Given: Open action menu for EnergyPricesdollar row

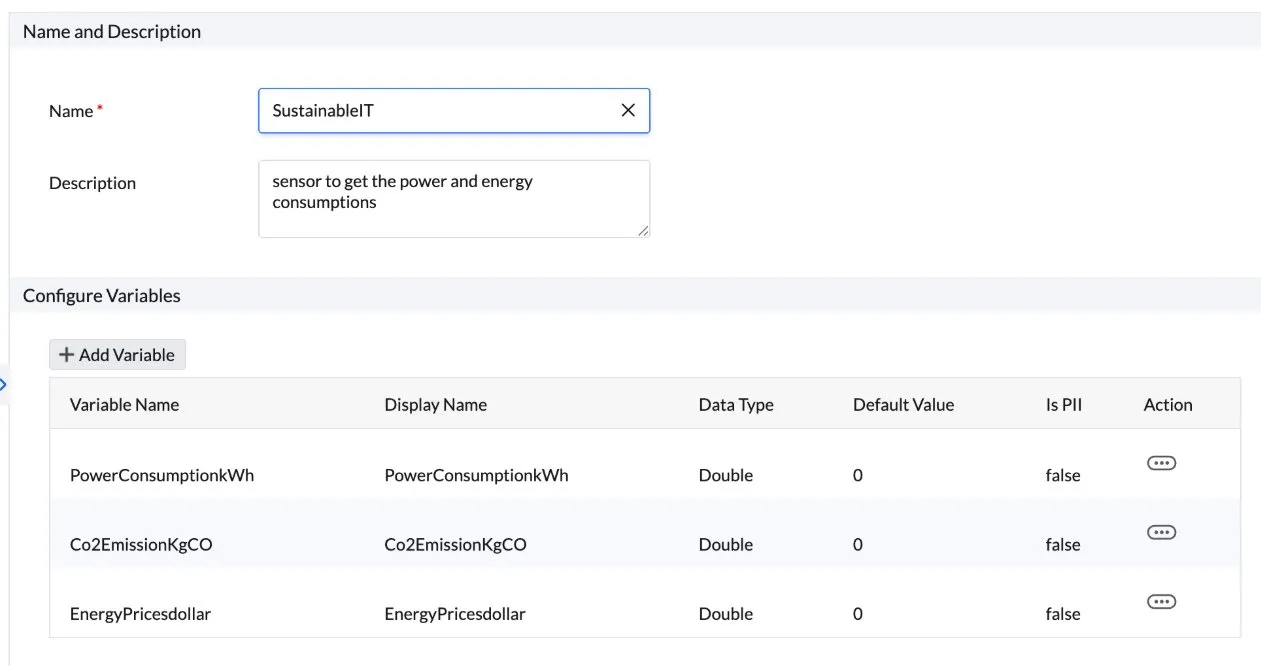Looking at the screenshot, I should click(1161, 601).
